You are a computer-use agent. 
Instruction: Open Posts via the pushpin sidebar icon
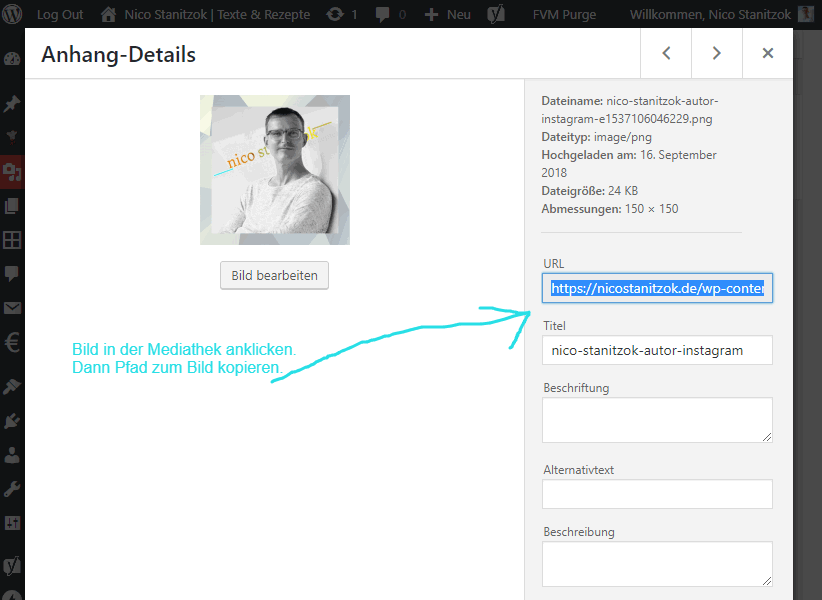tap(12, 104)
